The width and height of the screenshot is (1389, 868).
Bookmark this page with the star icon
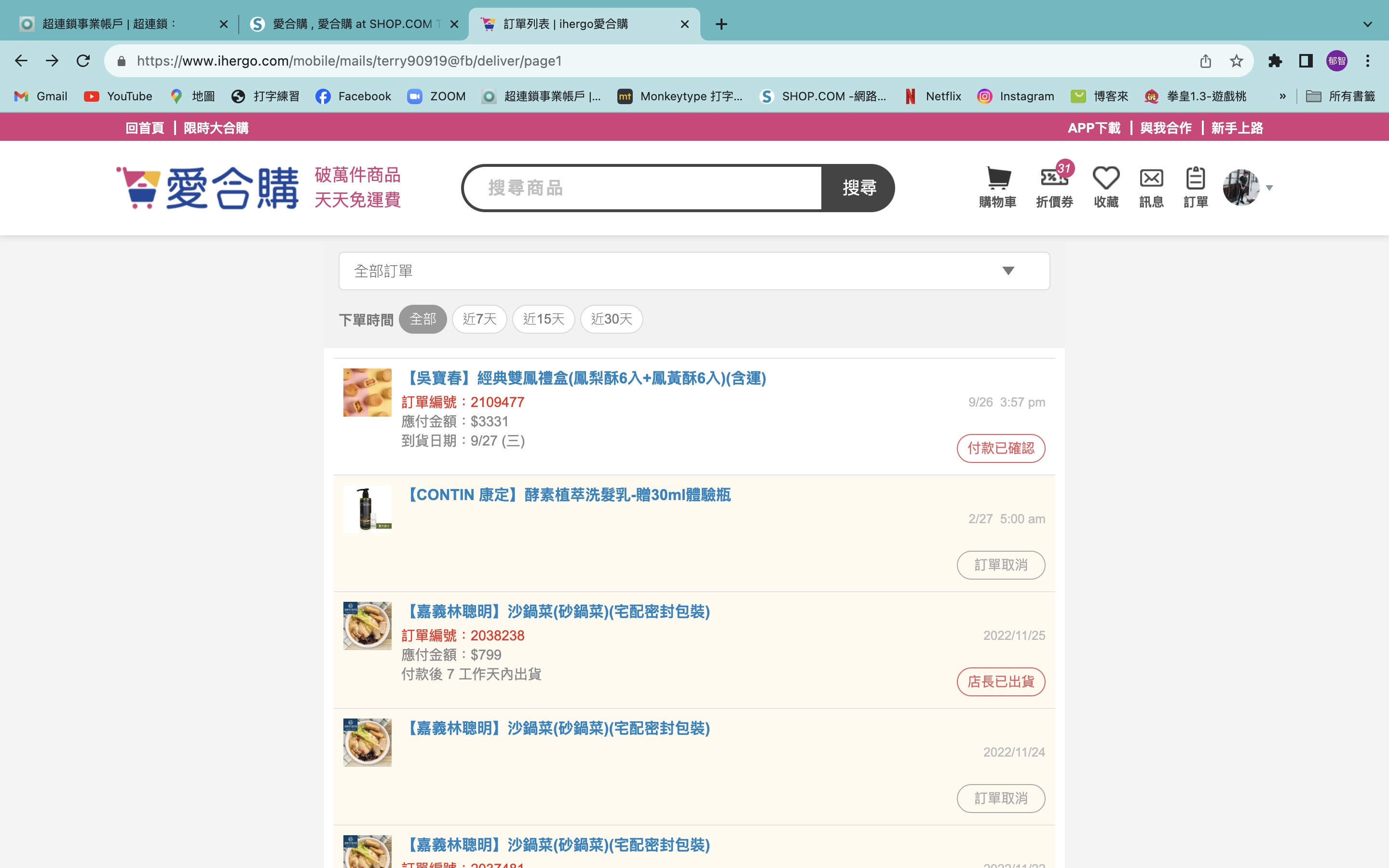coord(1236,61)
